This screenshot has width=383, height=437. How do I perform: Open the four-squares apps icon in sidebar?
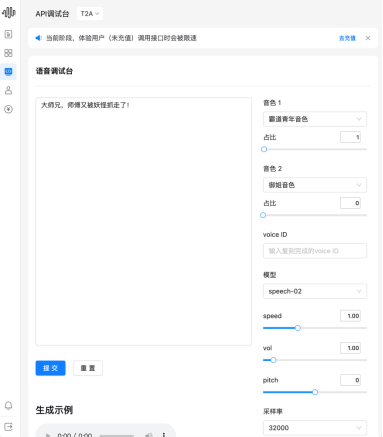pos(8,53)
